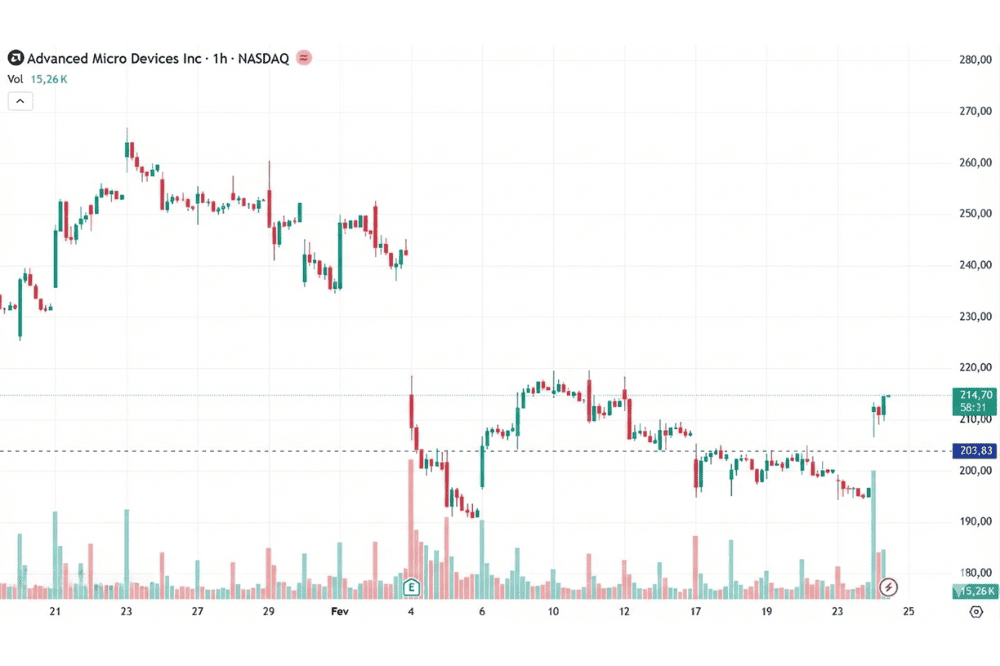Click the 230,00 label on the price scale
1000x666 pixels.
(973, 316)
